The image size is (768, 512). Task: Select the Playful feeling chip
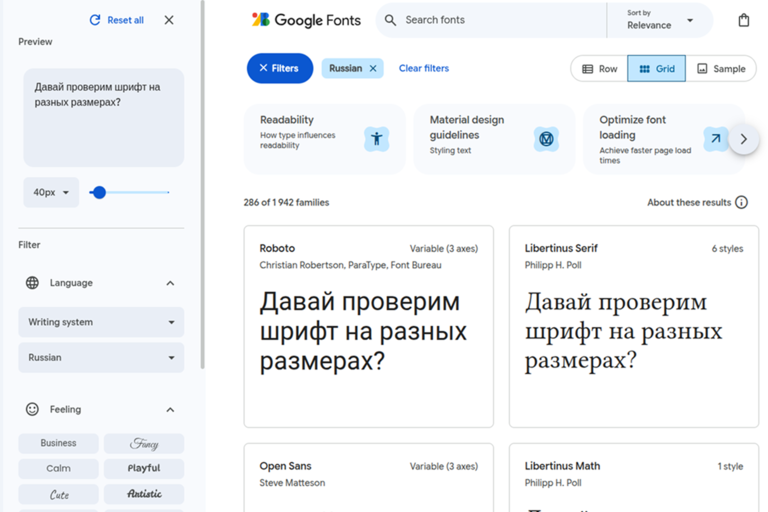(144, 468)
